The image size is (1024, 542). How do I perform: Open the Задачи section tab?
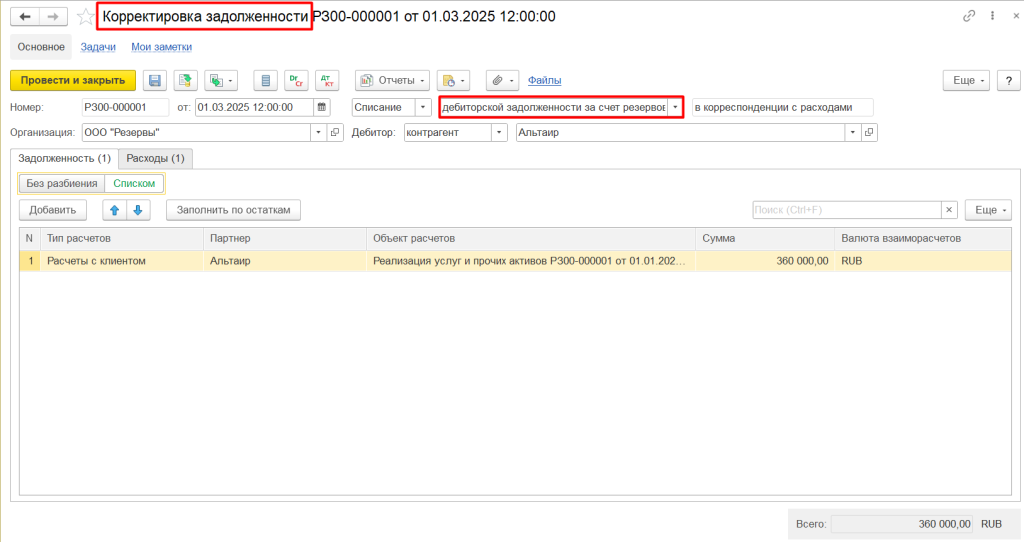(98, 47)
